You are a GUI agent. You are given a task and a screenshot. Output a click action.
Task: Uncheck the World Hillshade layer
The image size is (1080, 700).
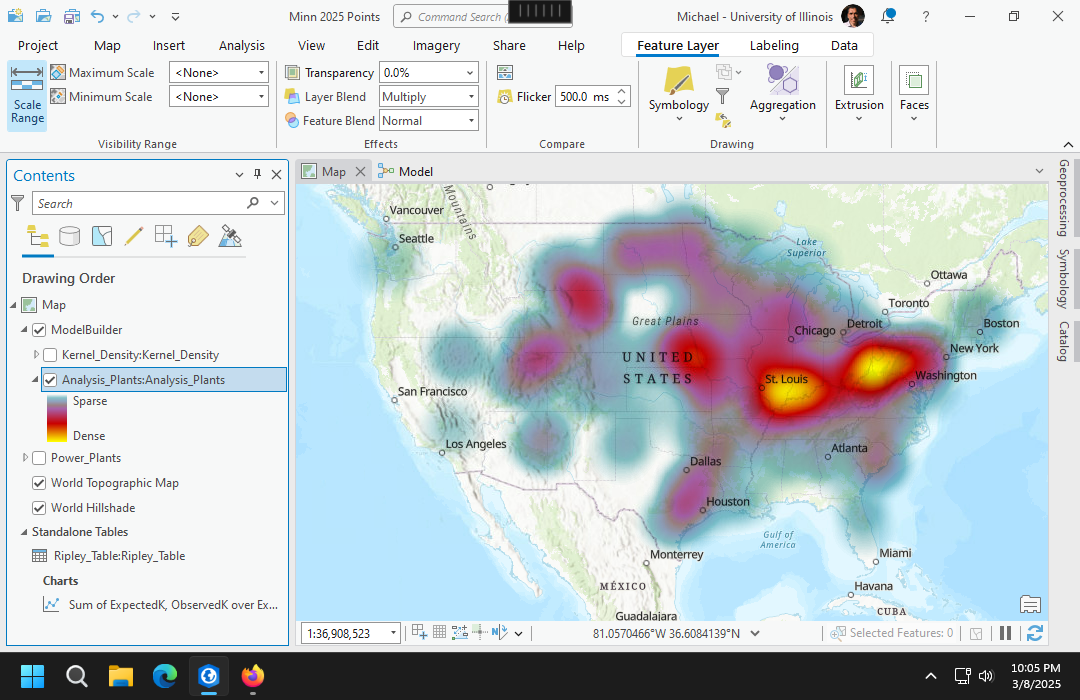[x=39, y=508]
